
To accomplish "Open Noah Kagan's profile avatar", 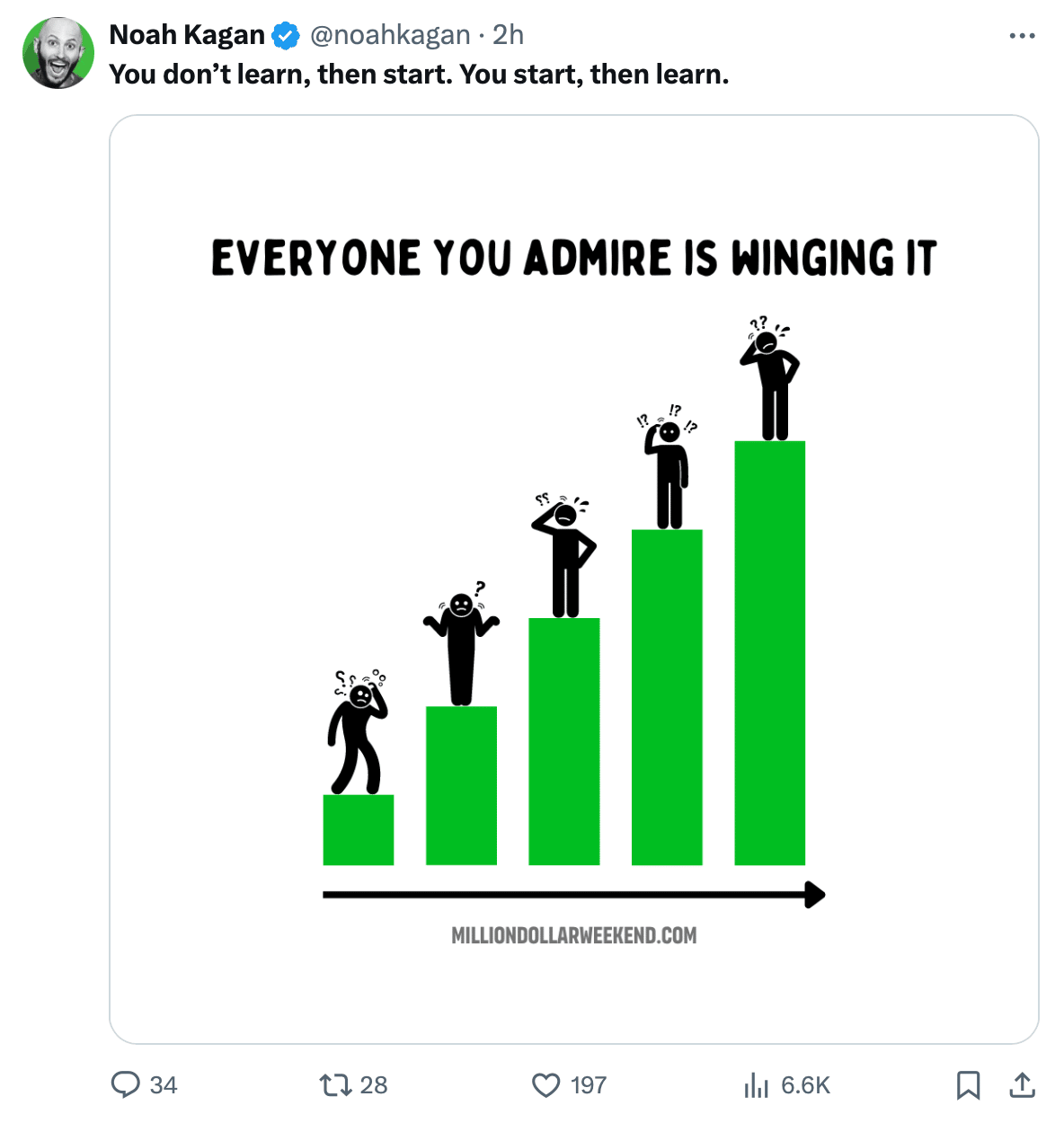I will (x=58, y=53).
